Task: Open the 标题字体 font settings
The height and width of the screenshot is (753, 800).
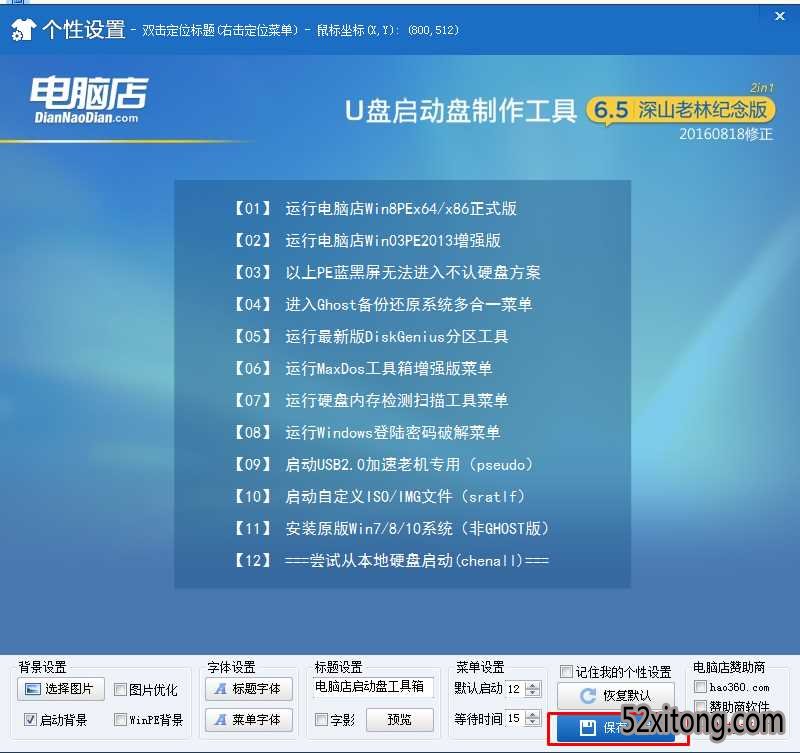Action: 249,689
